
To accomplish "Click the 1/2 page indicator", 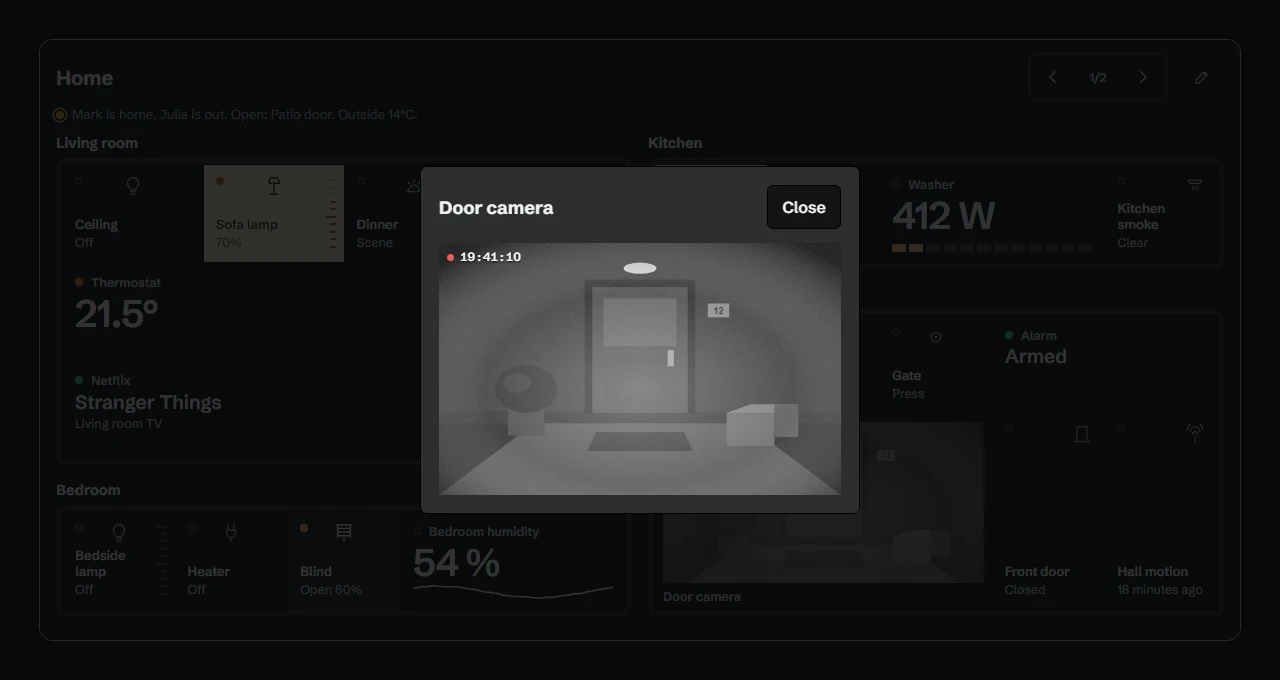I will [1098, 78].
